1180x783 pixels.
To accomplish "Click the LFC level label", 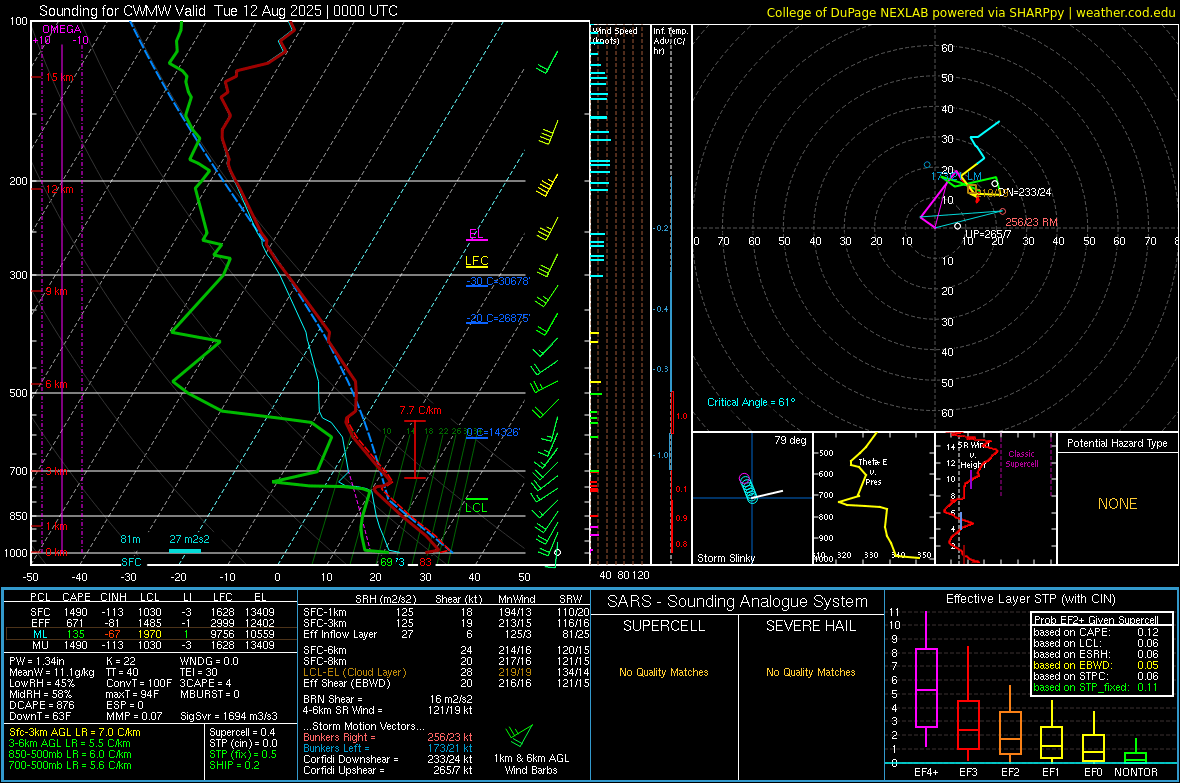I will 477,261.
